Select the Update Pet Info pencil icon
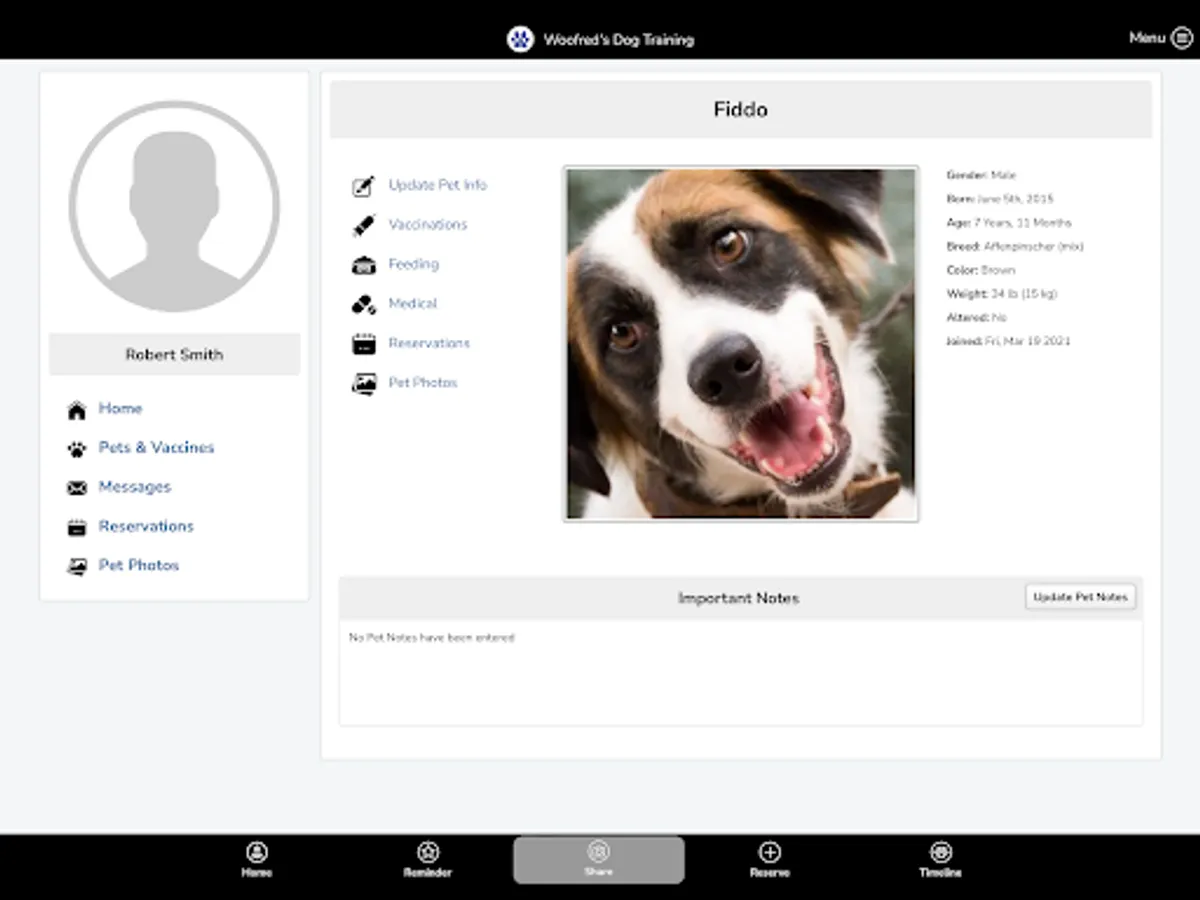The image size is (1200, 900). point(362,185)
